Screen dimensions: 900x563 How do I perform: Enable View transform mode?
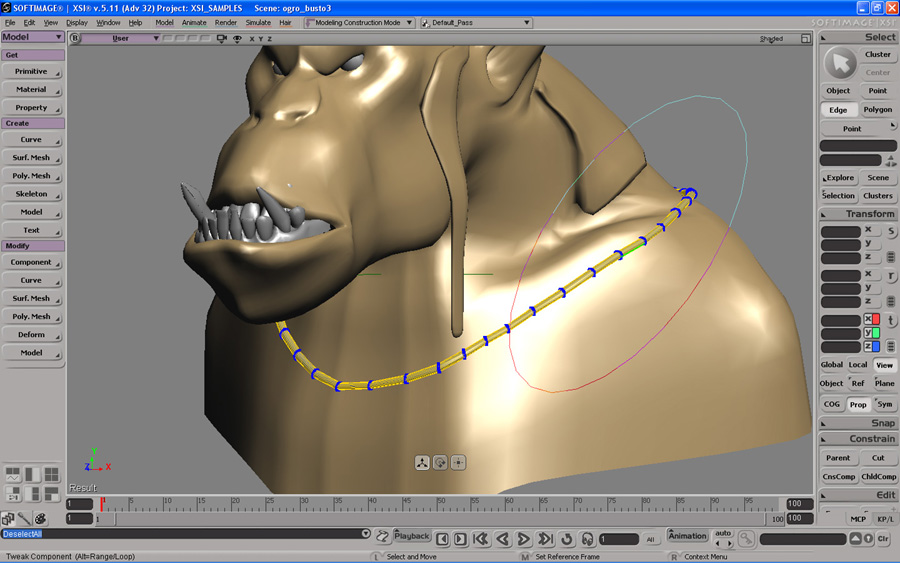[x=885, y=365]
